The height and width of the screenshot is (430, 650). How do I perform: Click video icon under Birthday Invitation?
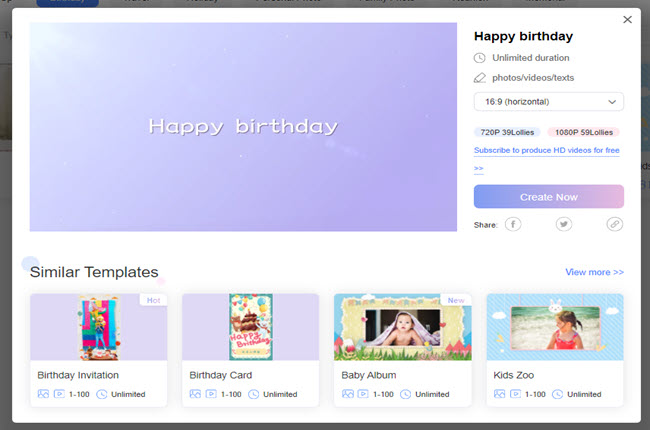[59, 394]
